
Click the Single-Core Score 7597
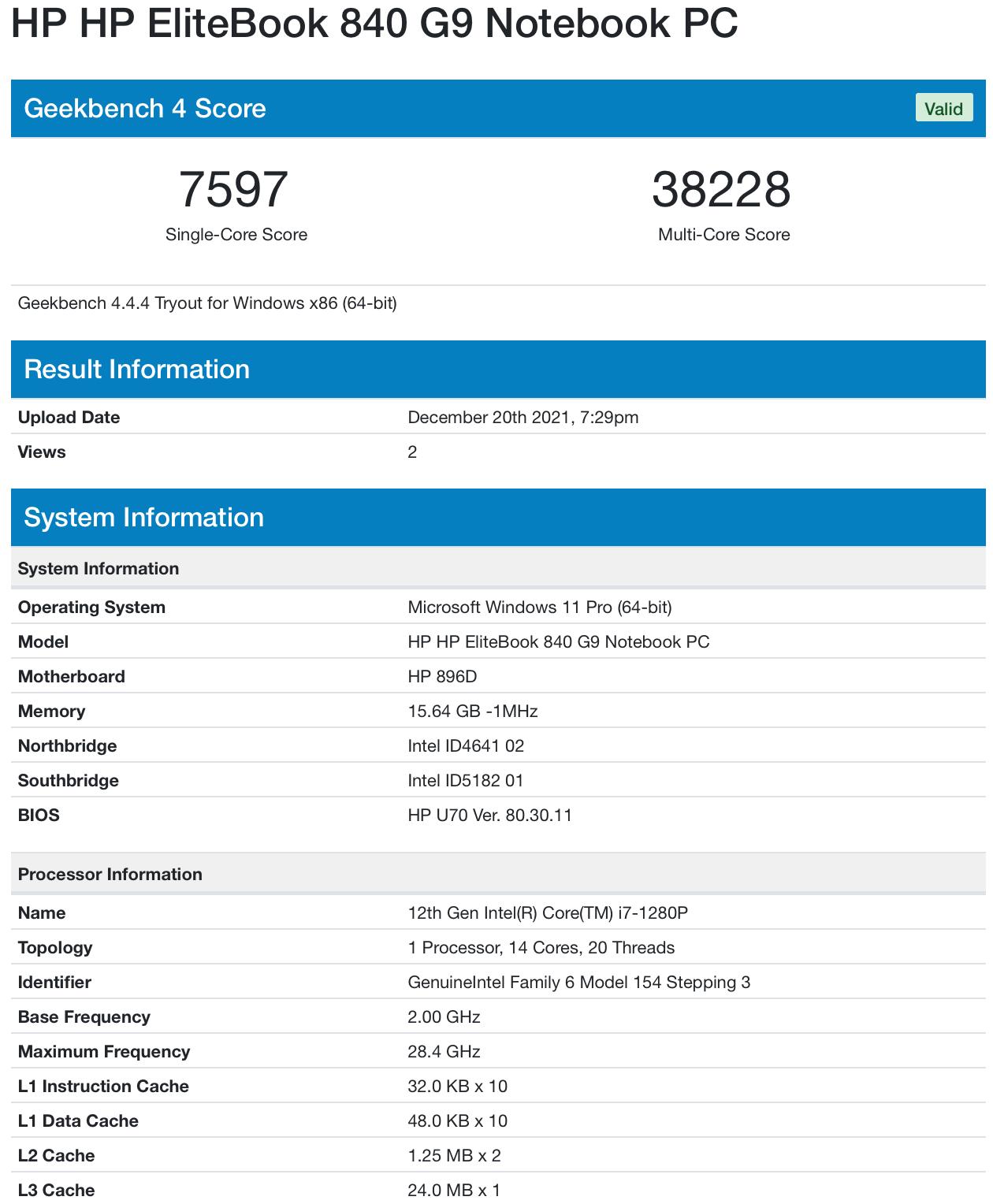(234, 189)
